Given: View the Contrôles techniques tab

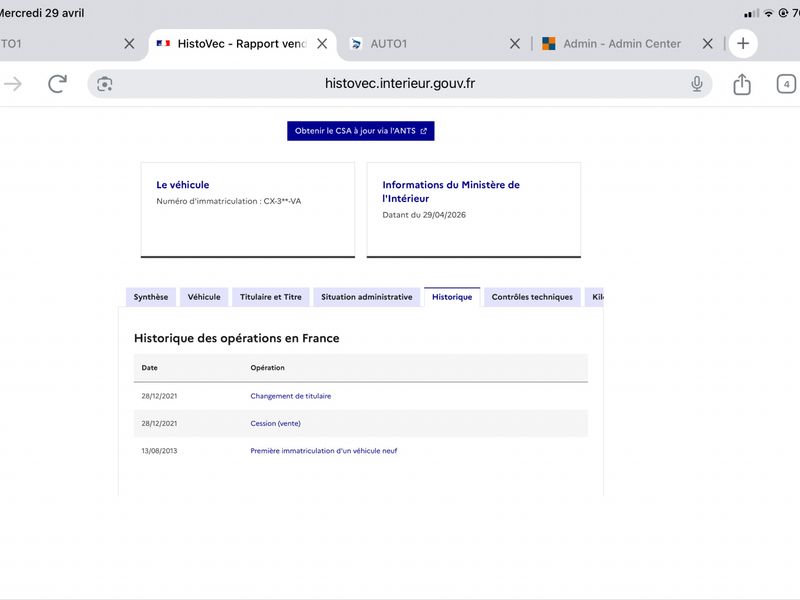Looking at the screenshot, I should (x=532, y=297).
